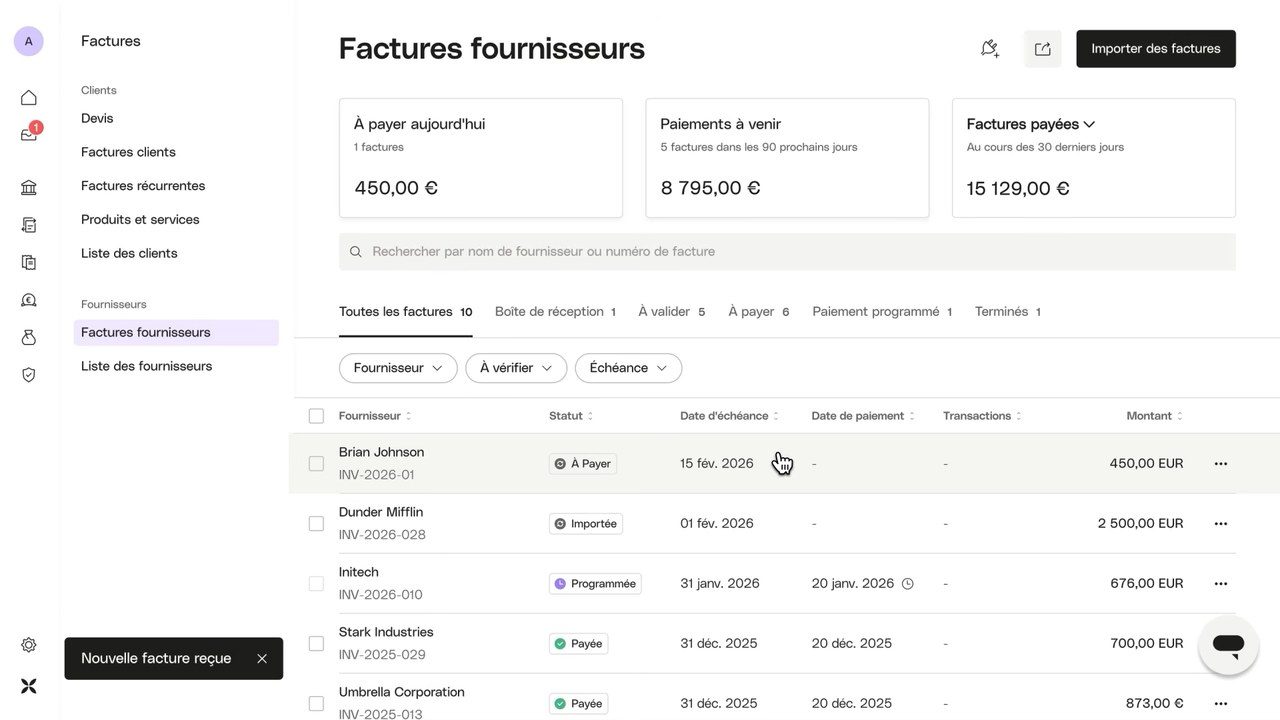Screen dimensions: 1280x720
Task: Check the Brian Johnson row checkbox
Action: (x=316, y=464)
